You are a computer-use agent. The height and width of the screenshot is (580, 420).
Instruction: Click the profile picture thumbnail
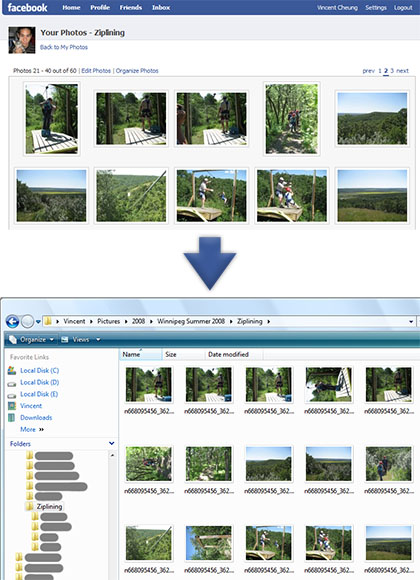(22, 40)
